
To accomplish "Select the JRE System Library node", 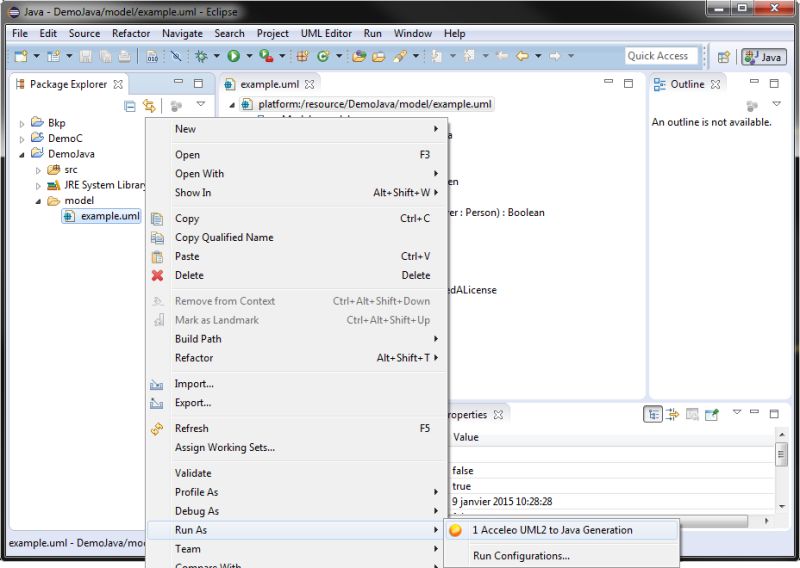I will (x=96, y=185).
